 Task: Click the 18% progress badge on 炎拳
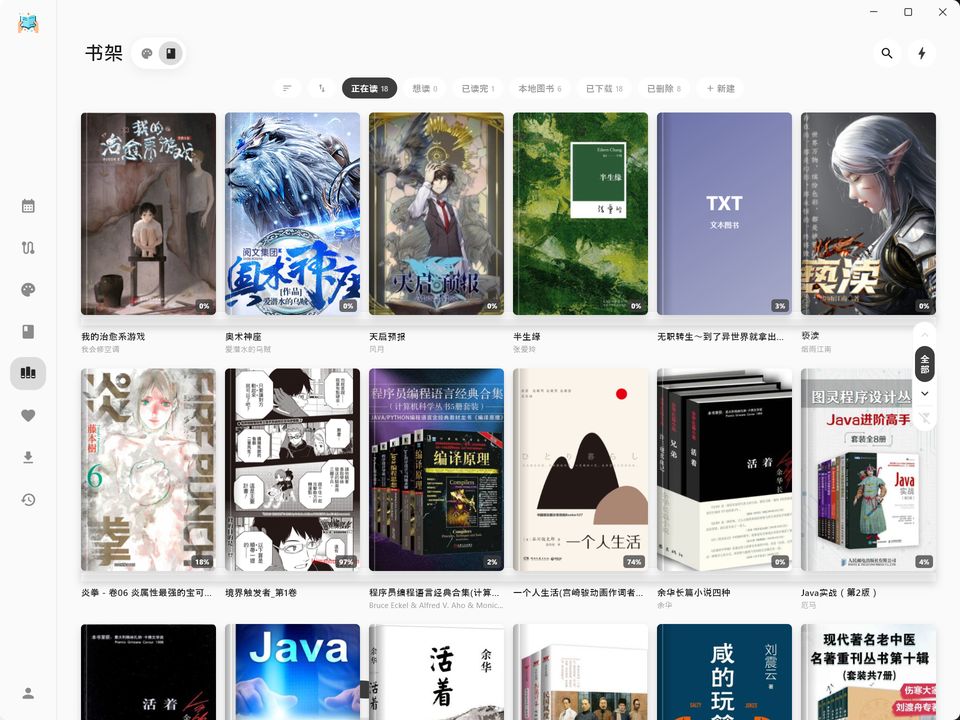click(202, 561)
